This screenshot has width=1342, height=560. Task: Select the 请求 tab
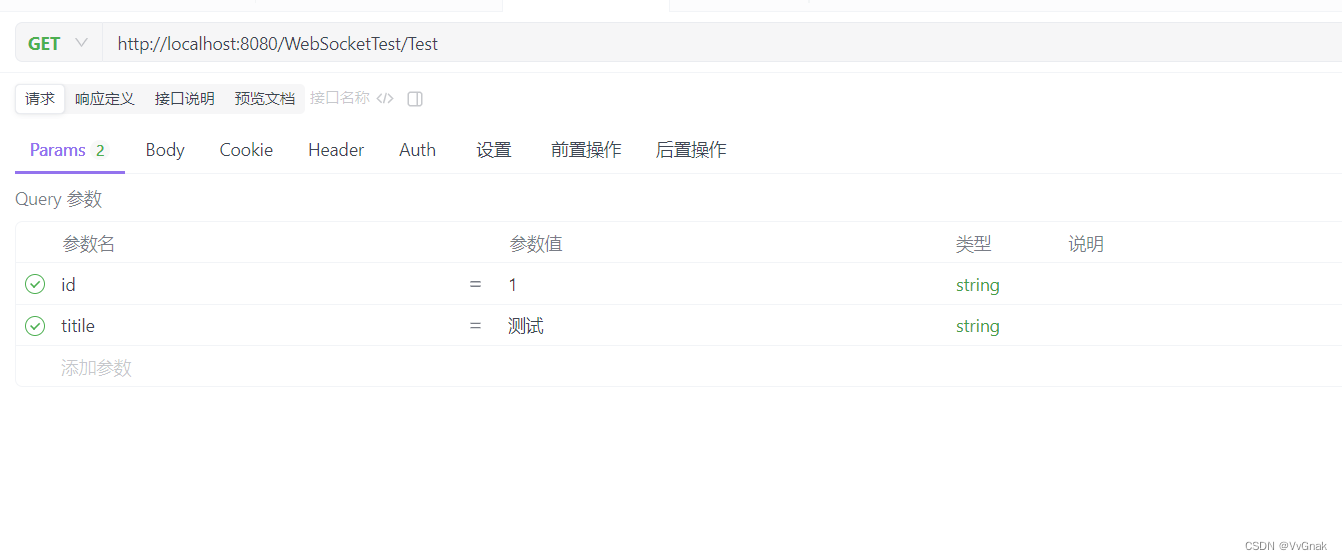tap(40, 98)
